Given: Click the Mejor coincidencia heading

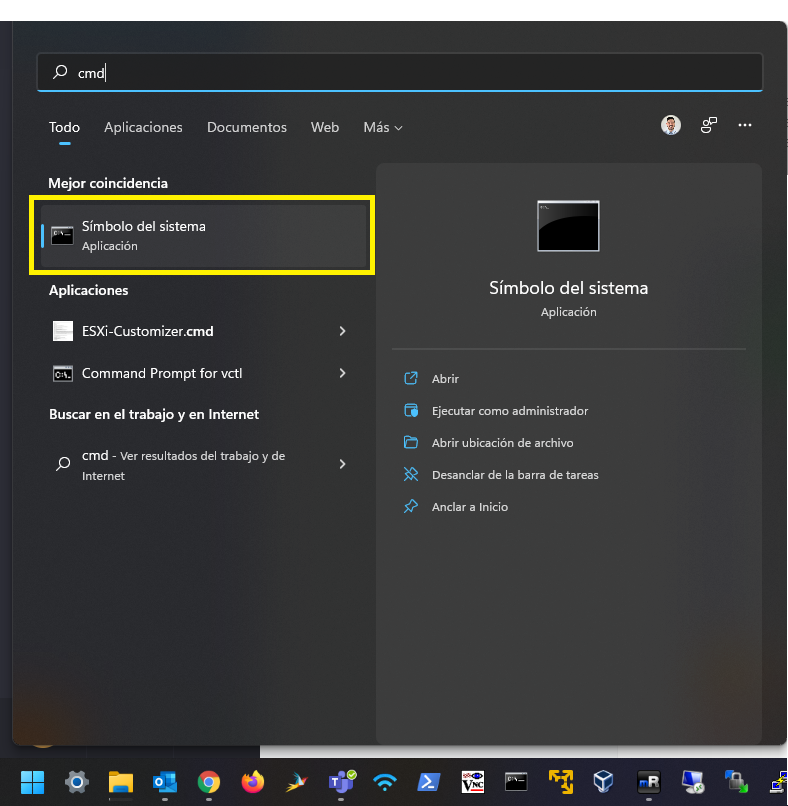Looking at the screenshot, I should (x=108, y=184).
